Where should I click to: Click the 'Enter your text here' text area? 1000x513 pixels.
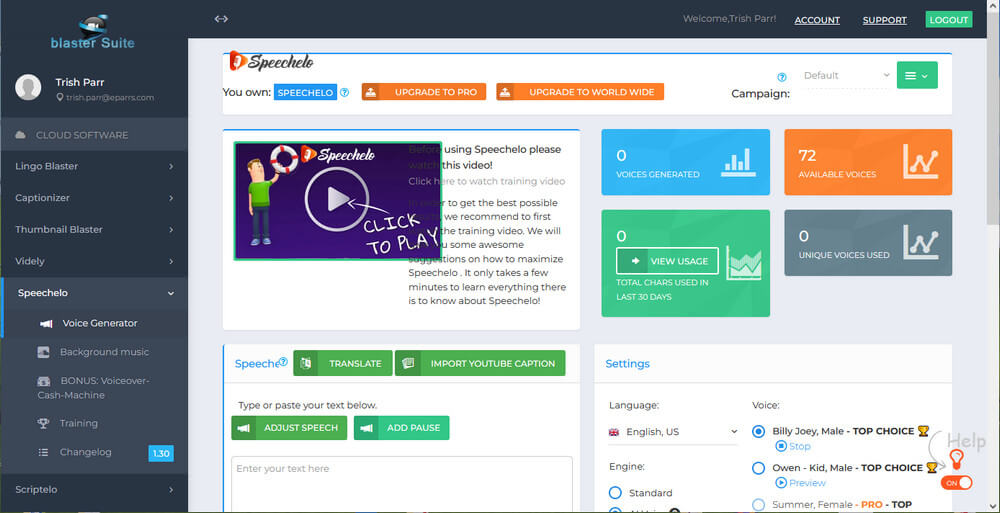click(x=402, y=484)
